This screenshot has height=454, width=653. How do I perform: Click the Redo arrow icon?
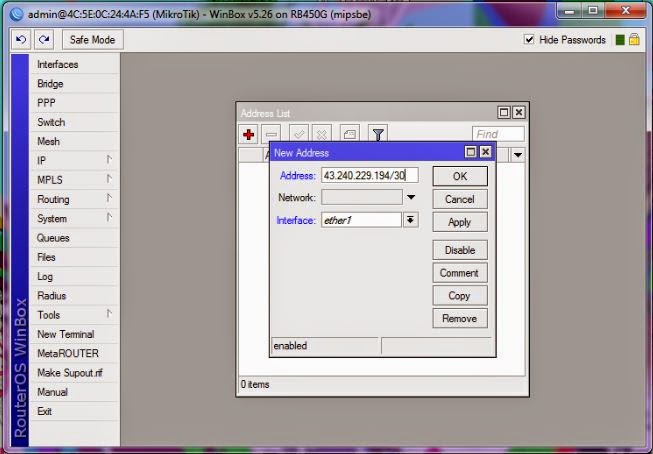[x=44, y=40]
